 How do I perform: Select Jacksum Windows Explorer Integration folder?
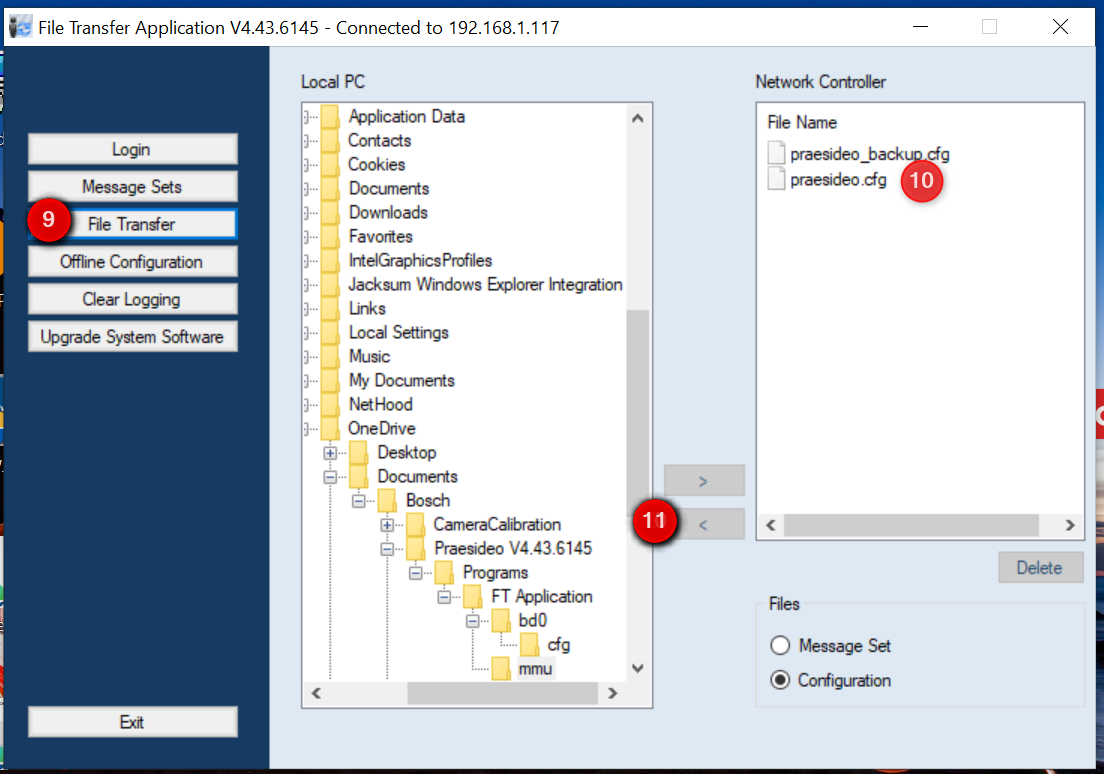click(485, 284)
